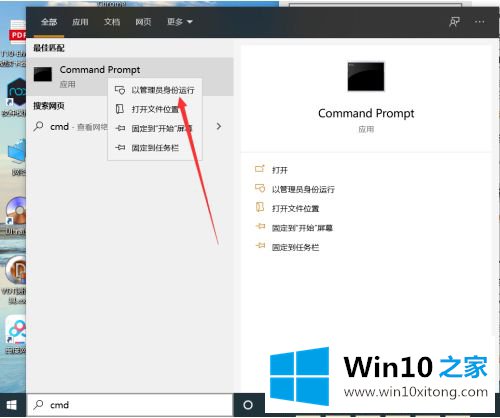Viewport: 500px width, 418px height.
Task: Switch to the 应用 filter tab
Action: [80, 22]
